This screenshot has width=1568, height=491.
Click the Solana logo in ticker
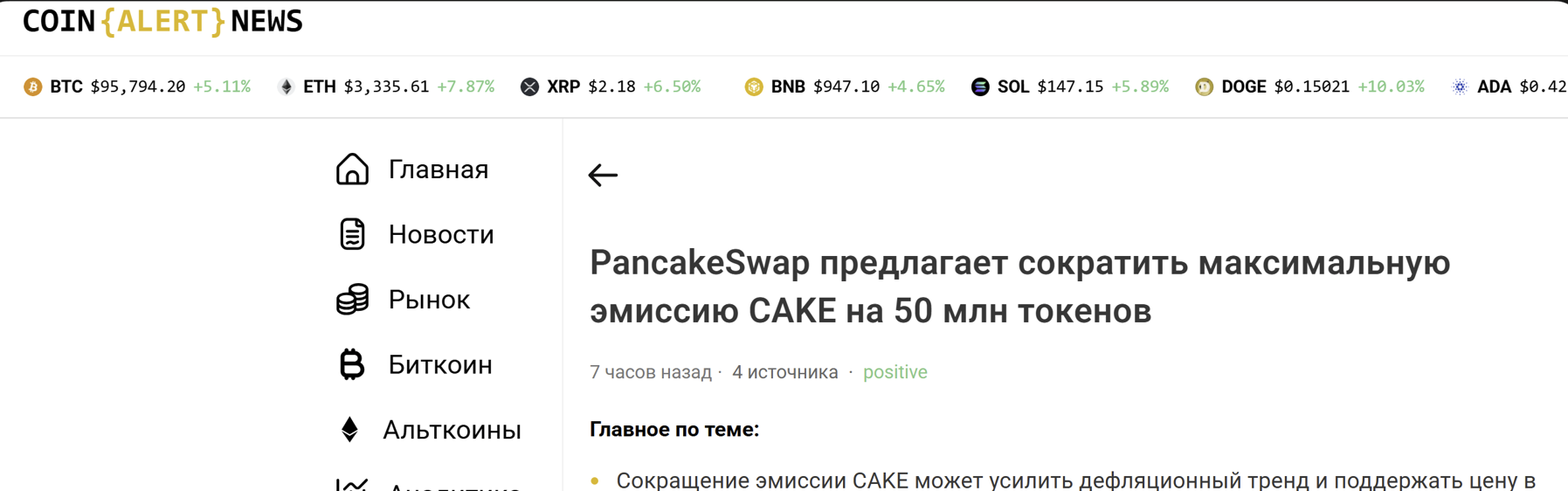980,86
